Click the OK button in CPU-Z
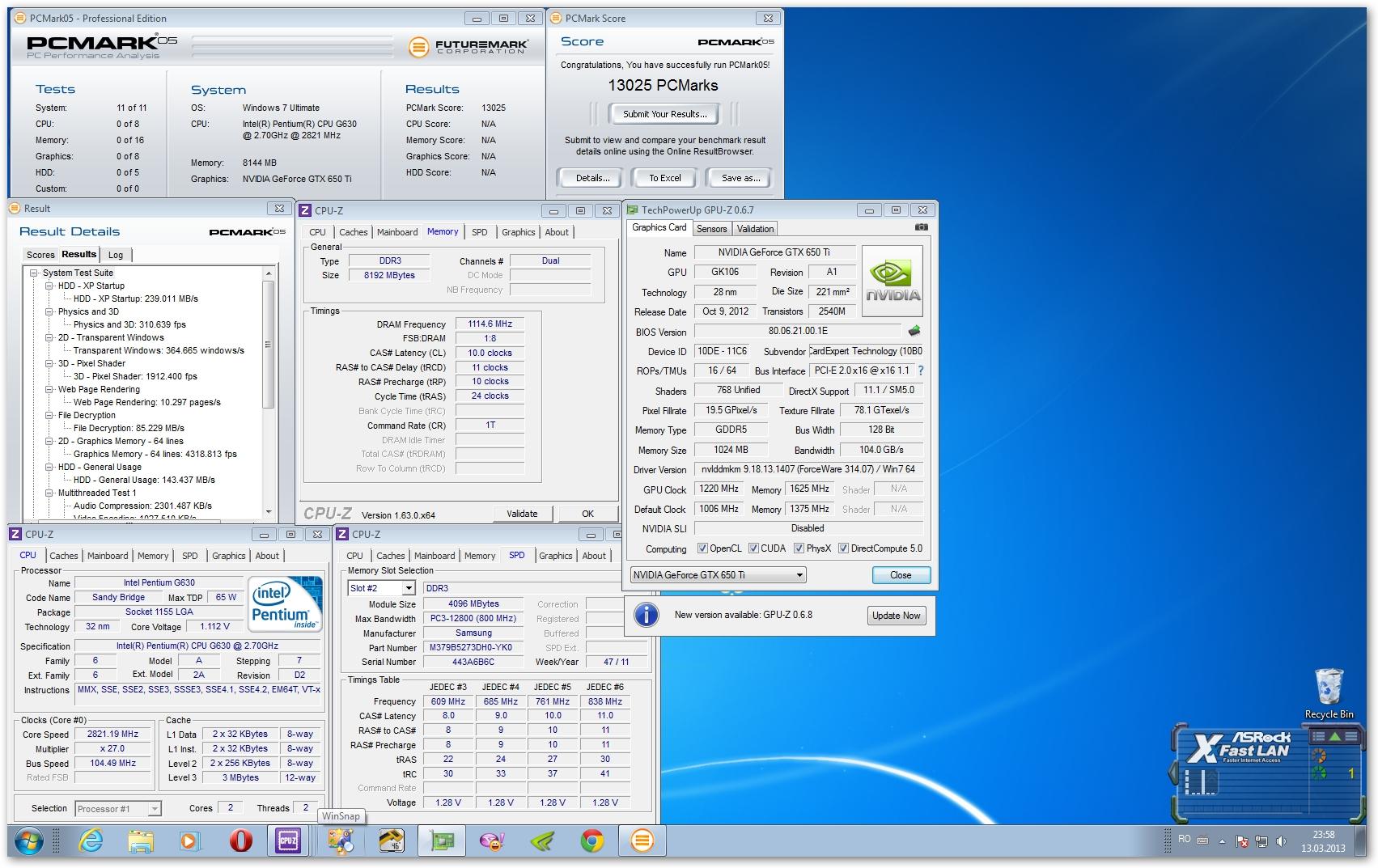The image size is (1378, 868). point(587,514)
